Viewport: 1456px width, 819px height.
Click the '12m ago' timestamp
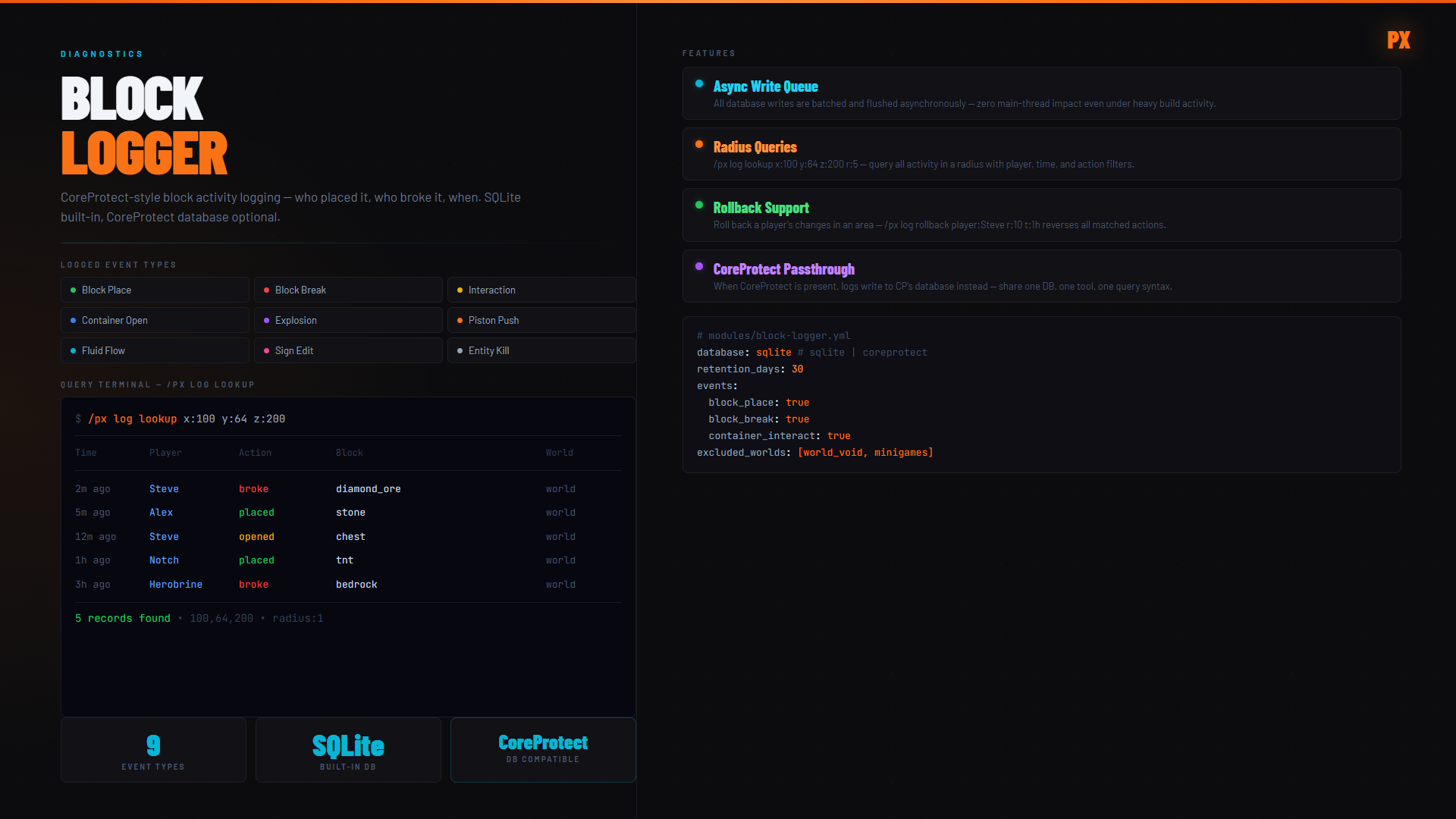coord(96,537)
